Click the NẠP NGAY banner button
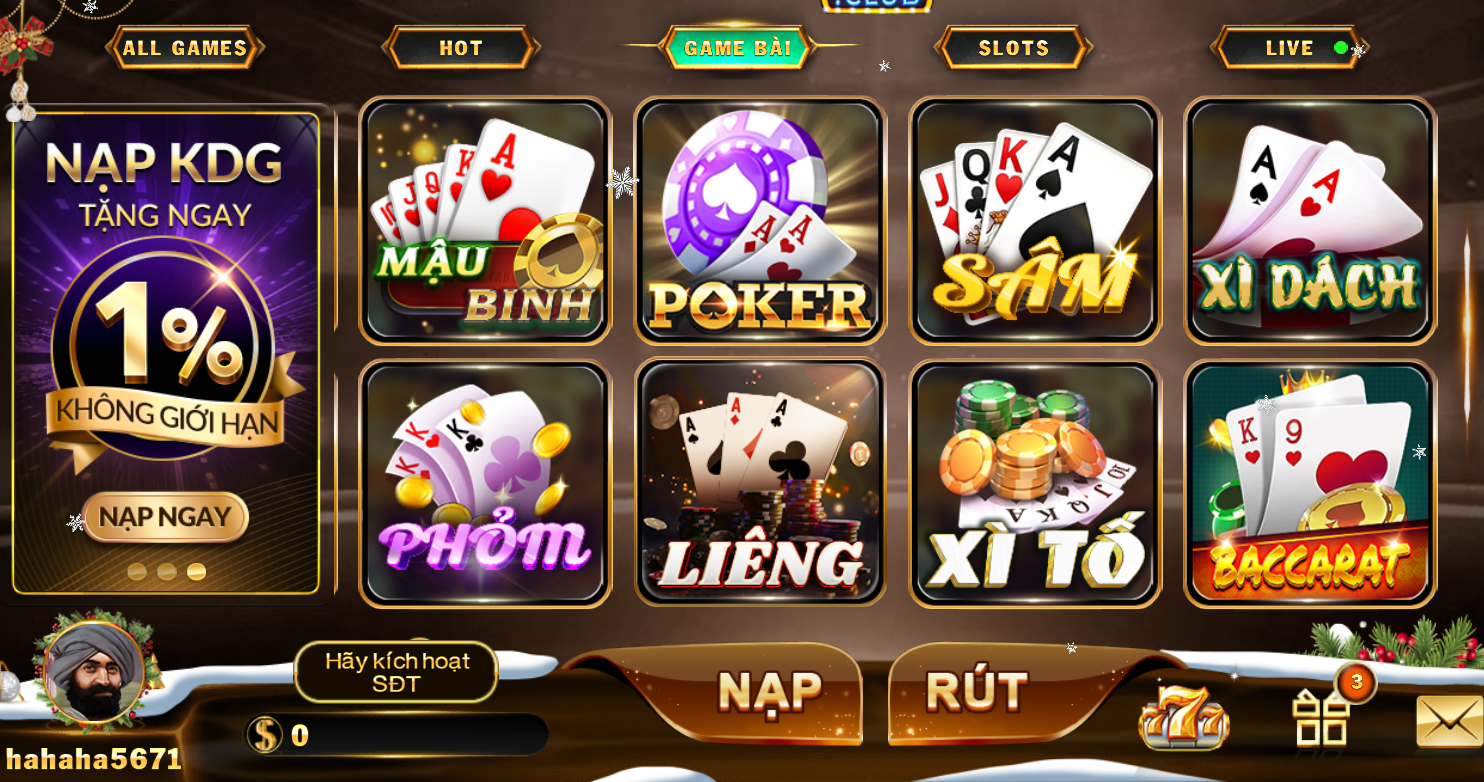The height and width of the screenshot is (782, 1484). click(x=166, y=517)
